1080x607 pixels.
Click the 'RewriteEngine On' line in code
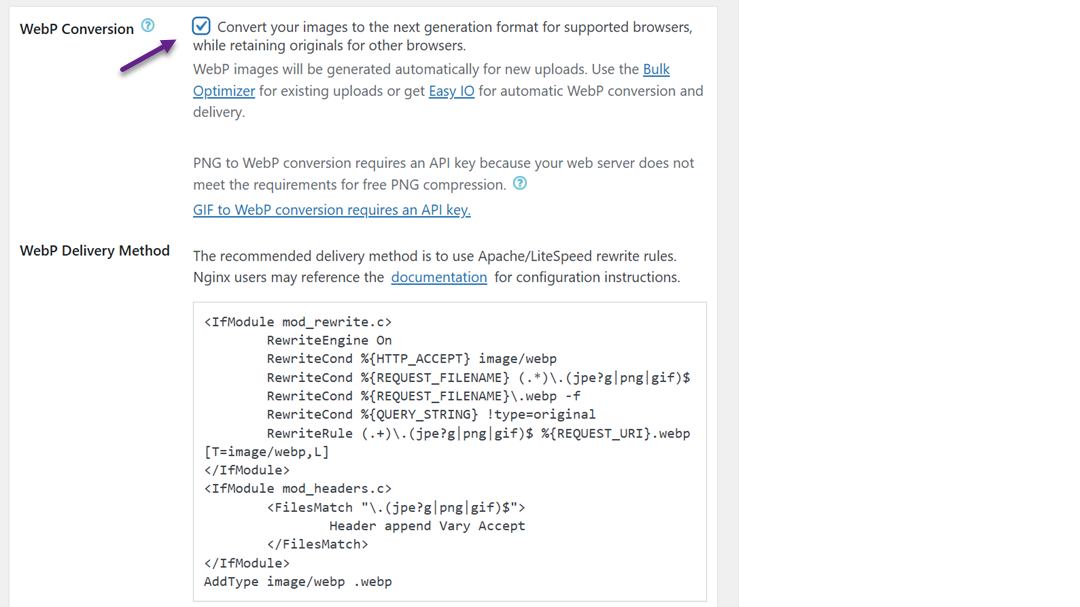(x=329, y=340)
